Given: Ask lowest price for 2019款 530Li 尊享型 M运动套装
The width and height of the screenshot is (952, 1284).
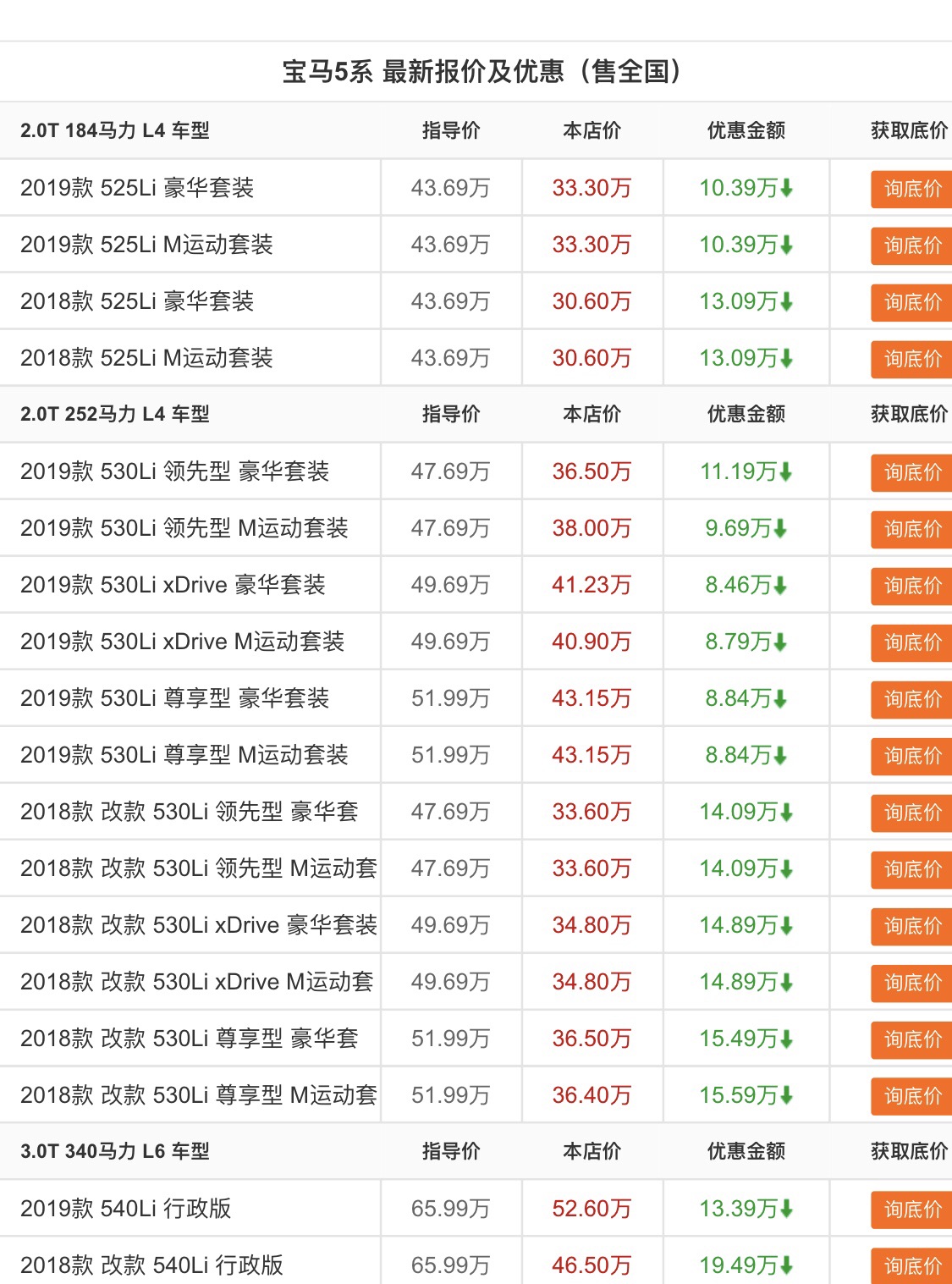Looking at the screenshot, I should point(911,756).
